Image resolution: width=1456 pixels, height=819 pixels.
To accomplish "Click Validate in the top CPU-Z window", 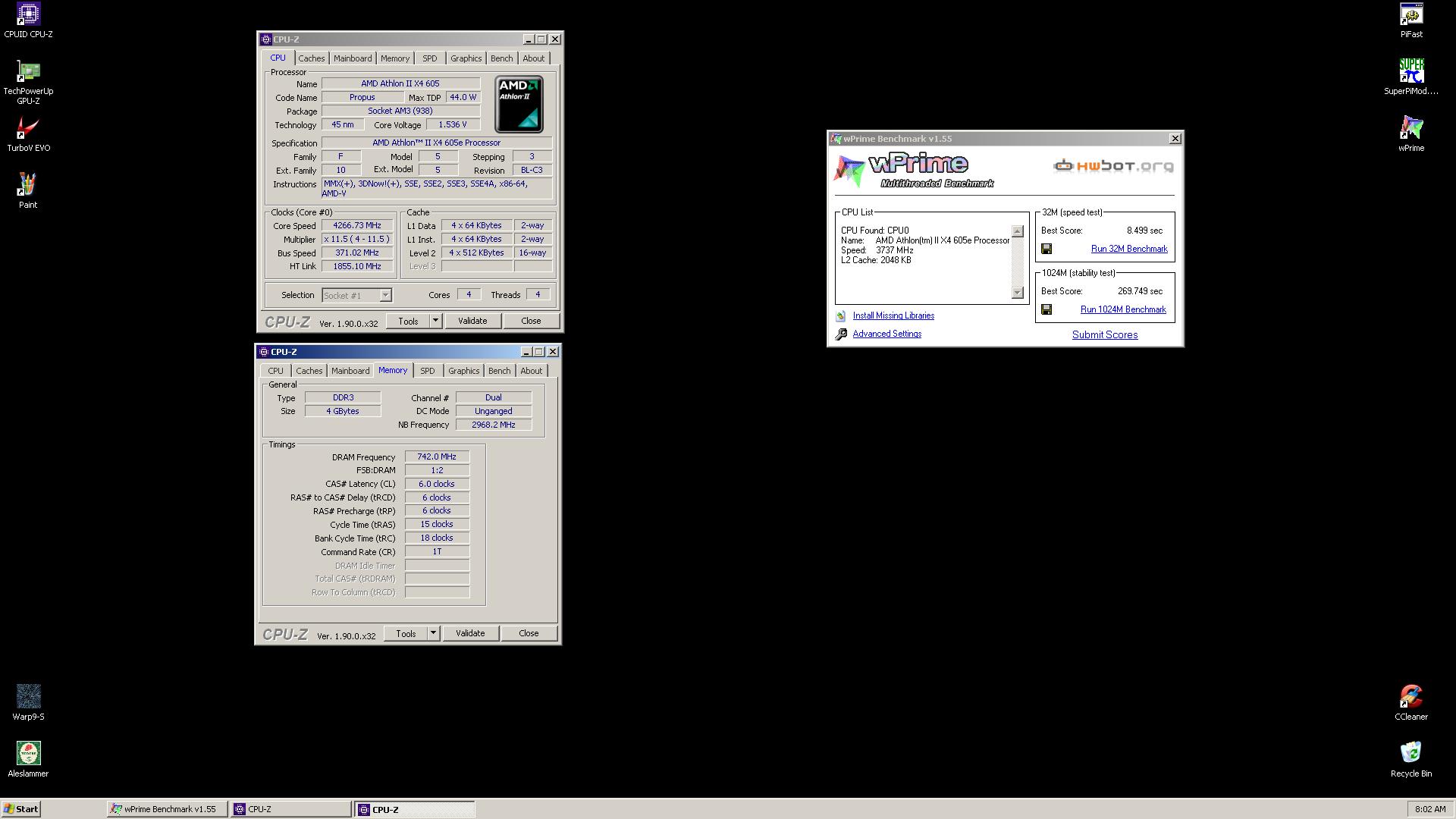I will tap(472, 321).
